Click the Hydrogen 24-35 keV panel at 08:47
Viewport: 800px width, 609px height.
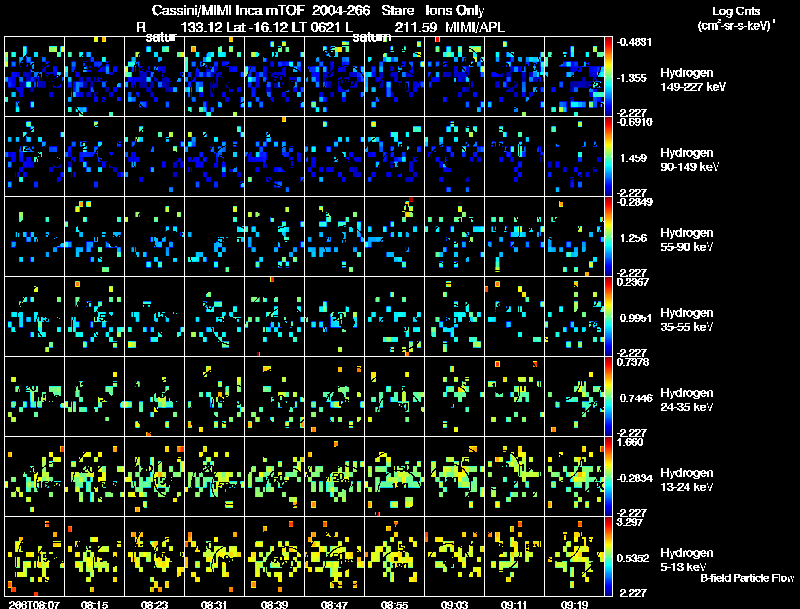click(x=335, y=396)
